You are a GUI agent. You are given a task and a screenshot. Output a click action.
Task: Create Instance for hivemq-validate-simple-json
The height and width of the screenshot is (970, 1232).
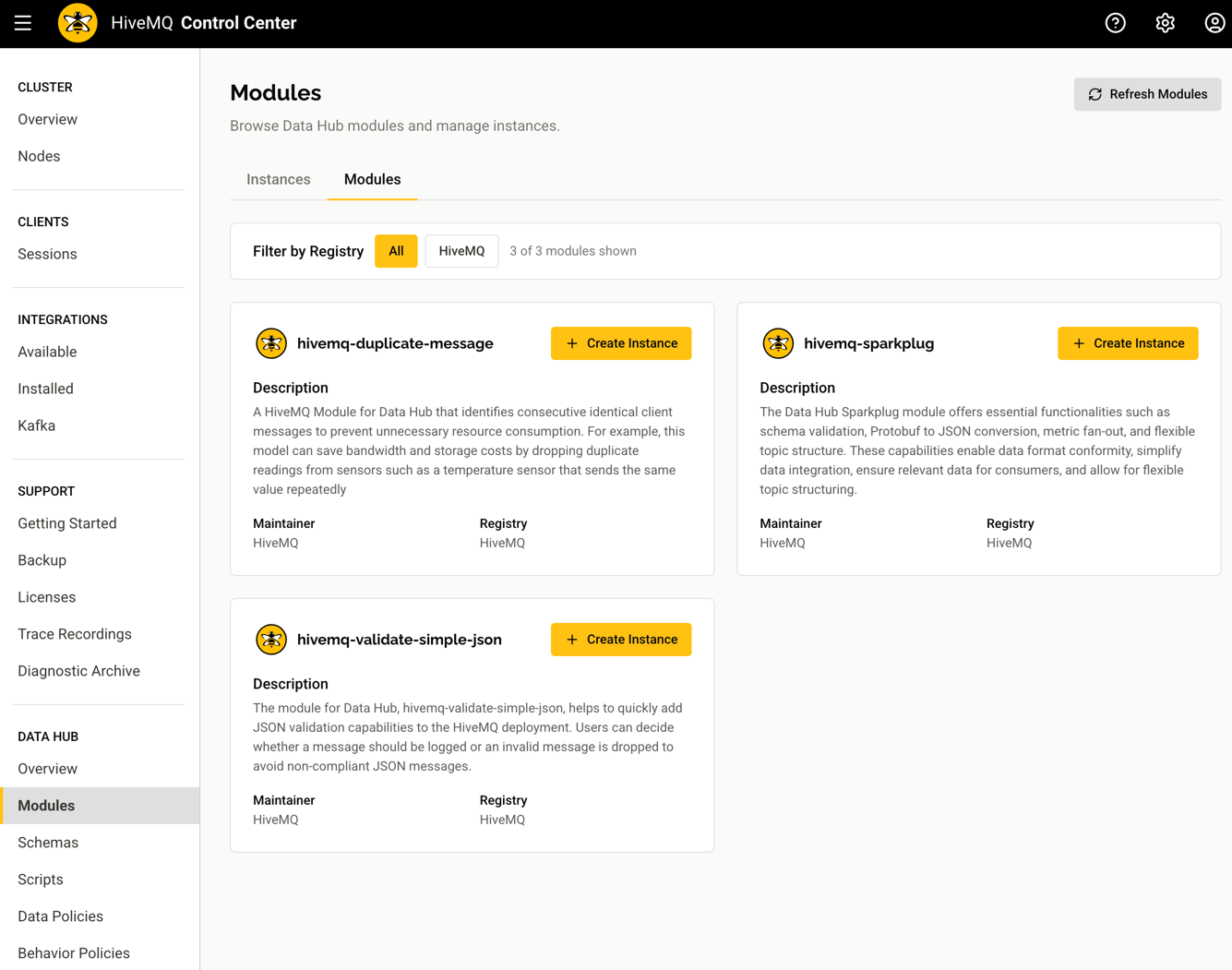point(621,640)
